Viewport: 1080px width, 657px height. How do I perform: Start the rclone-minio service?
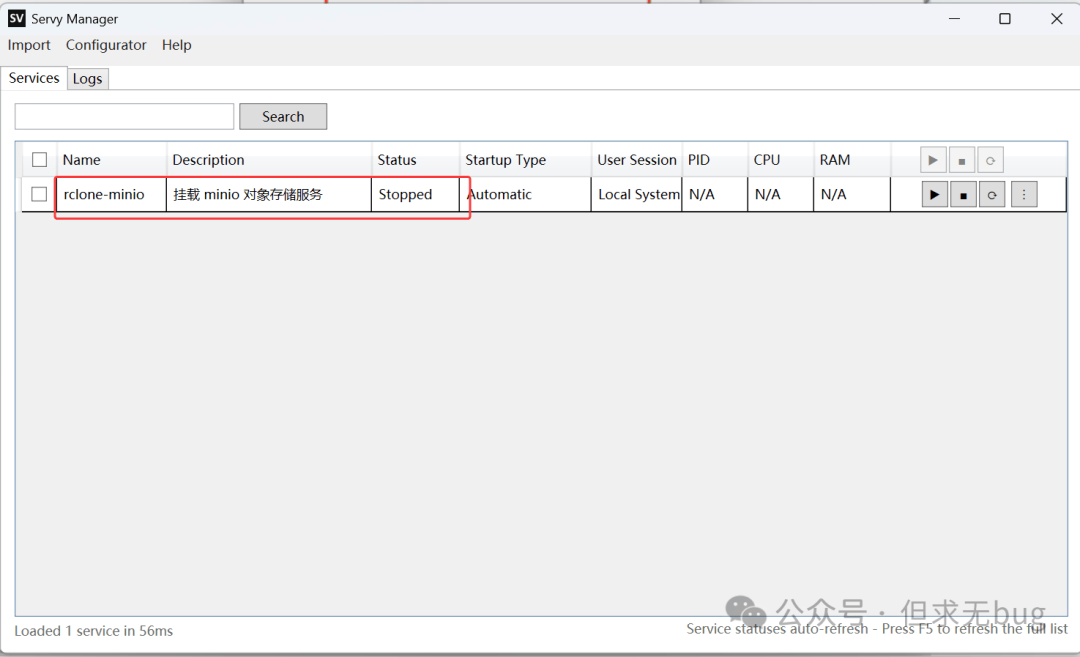click(x=934, y=195)
